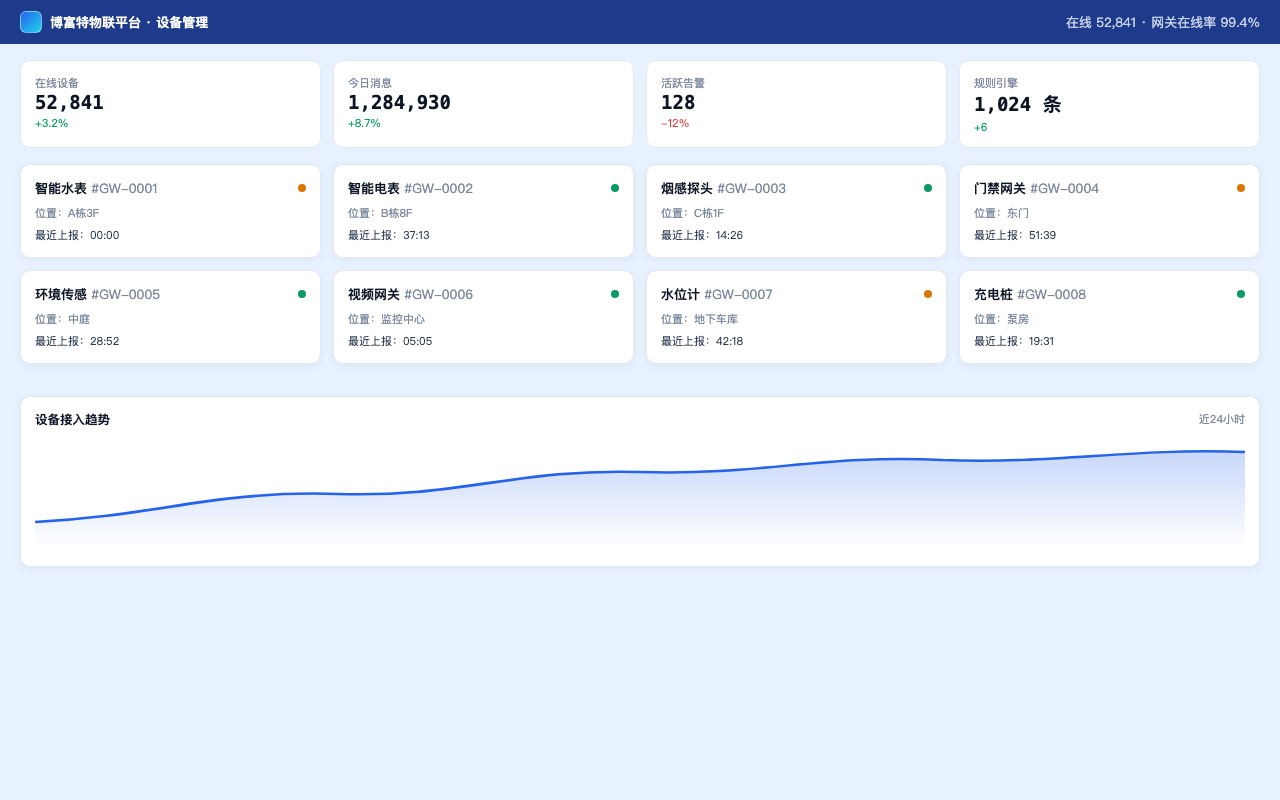Click the +6 change under 规则引擎
The width and height of the screenshot is (1280, 800).
pos(981,127)
